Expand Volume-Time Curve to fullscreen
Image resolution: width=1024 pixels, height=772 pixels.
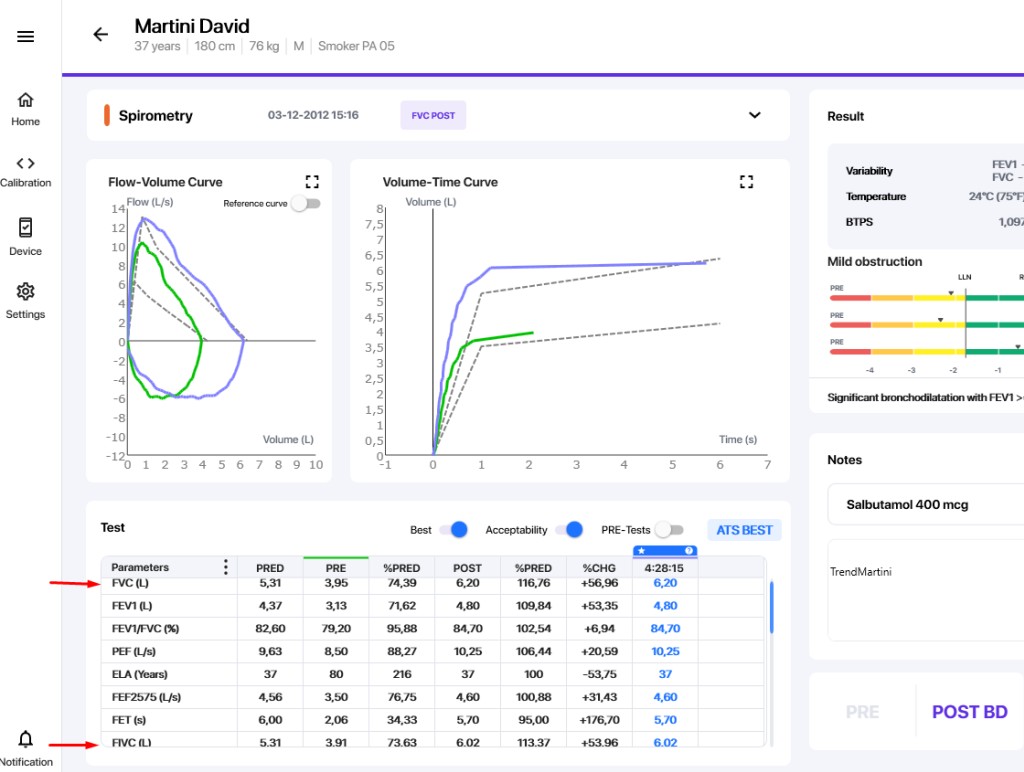click(745, 182)
